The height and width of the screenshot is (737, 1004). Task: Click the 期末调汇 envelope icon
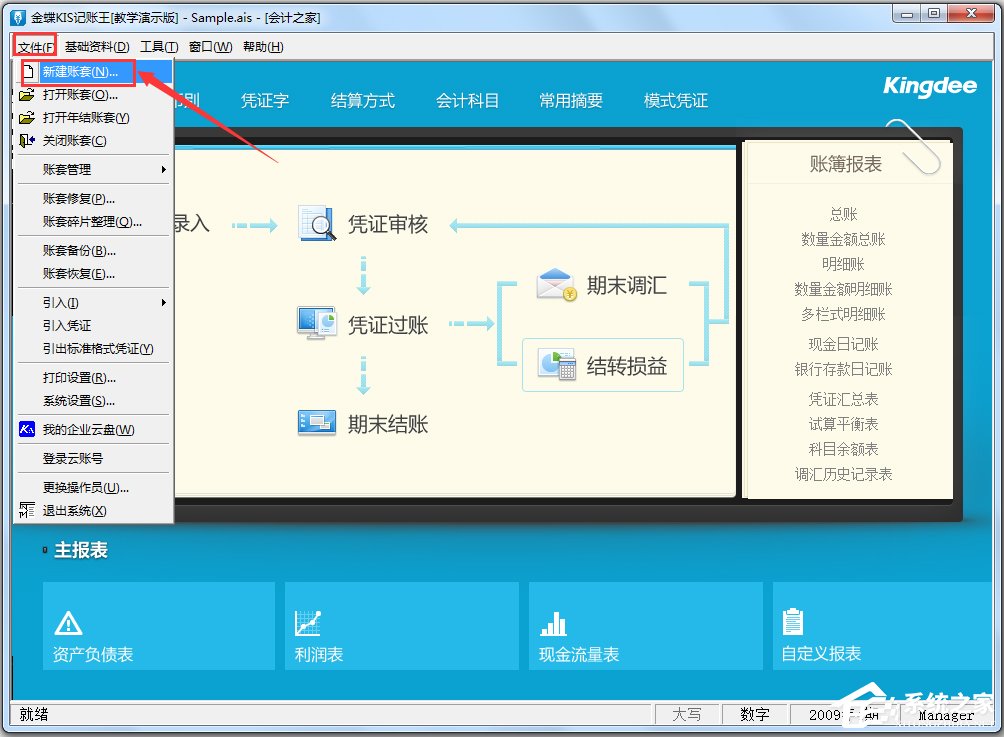coord(556,285)
